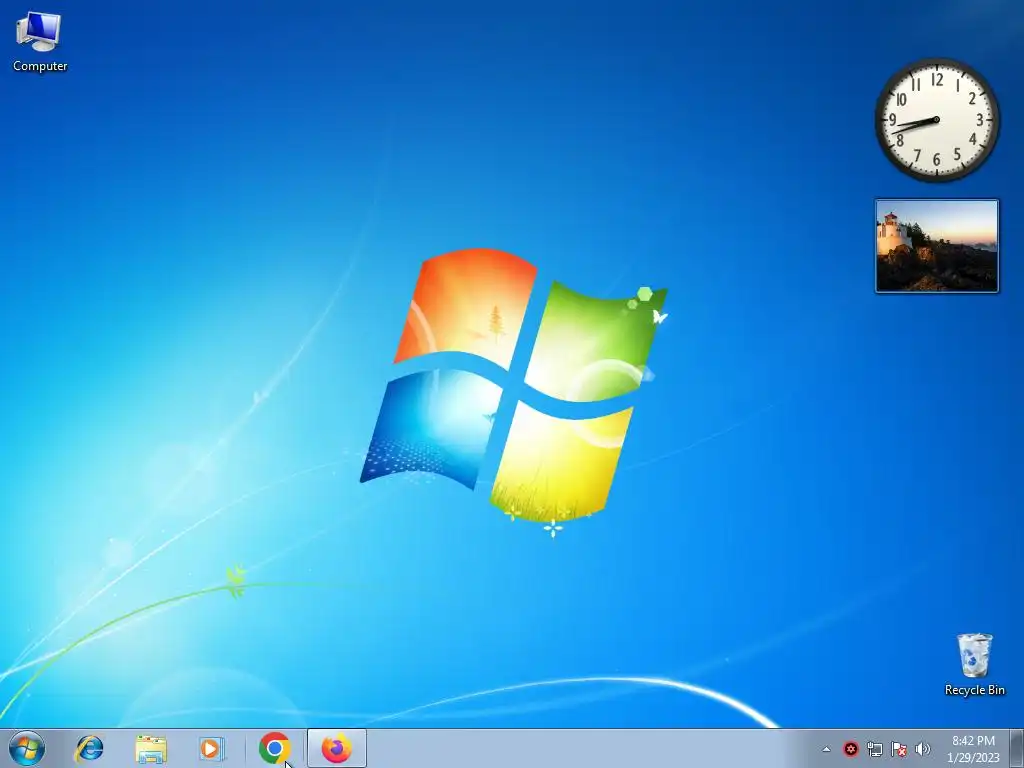The height and width of the screenshot is (768, 1024).
Task: Open the Computer desktop icon
Action: tap(39, 42)
